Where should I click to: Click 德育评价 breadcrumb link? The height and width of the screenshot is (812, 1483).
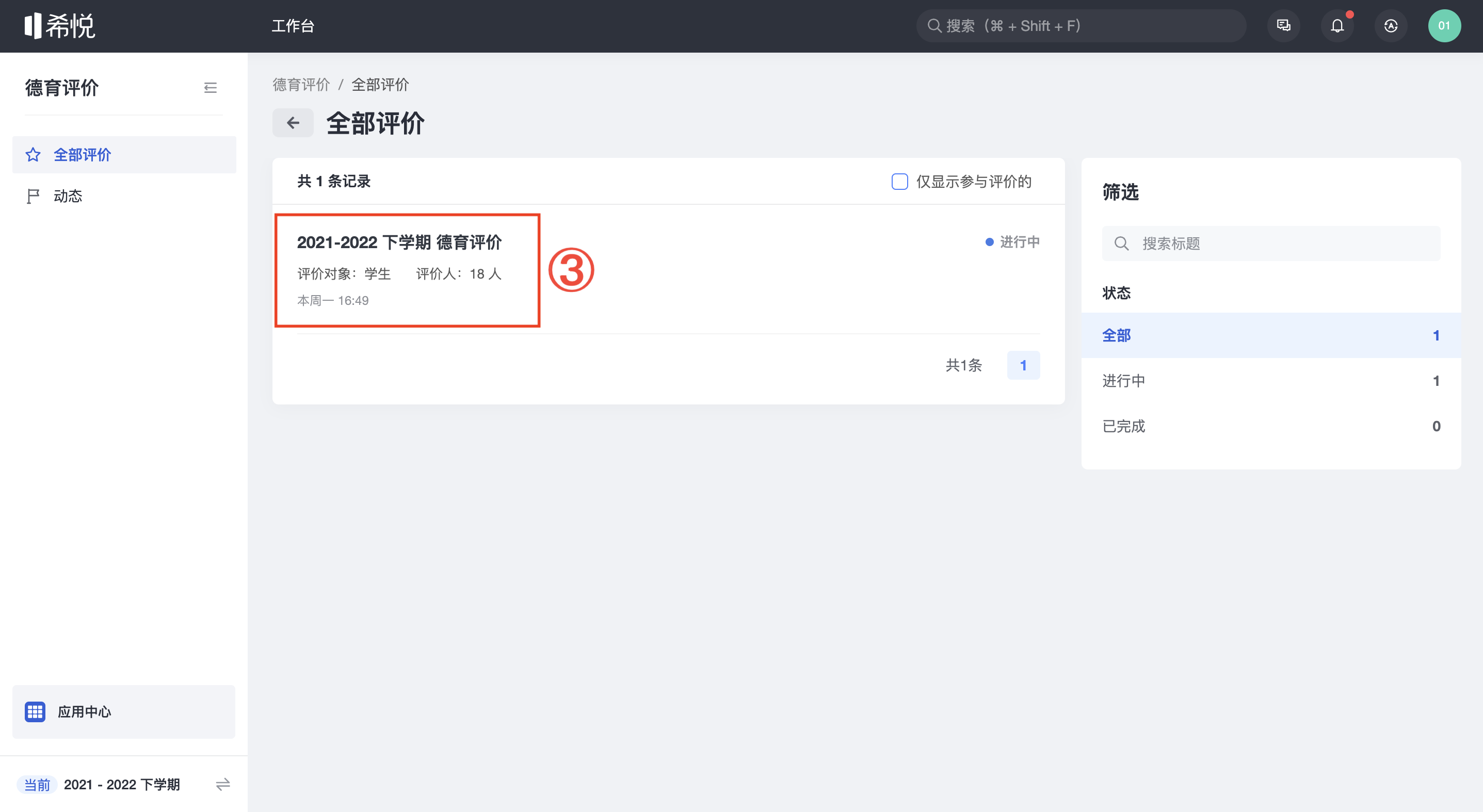click(301, 85)
